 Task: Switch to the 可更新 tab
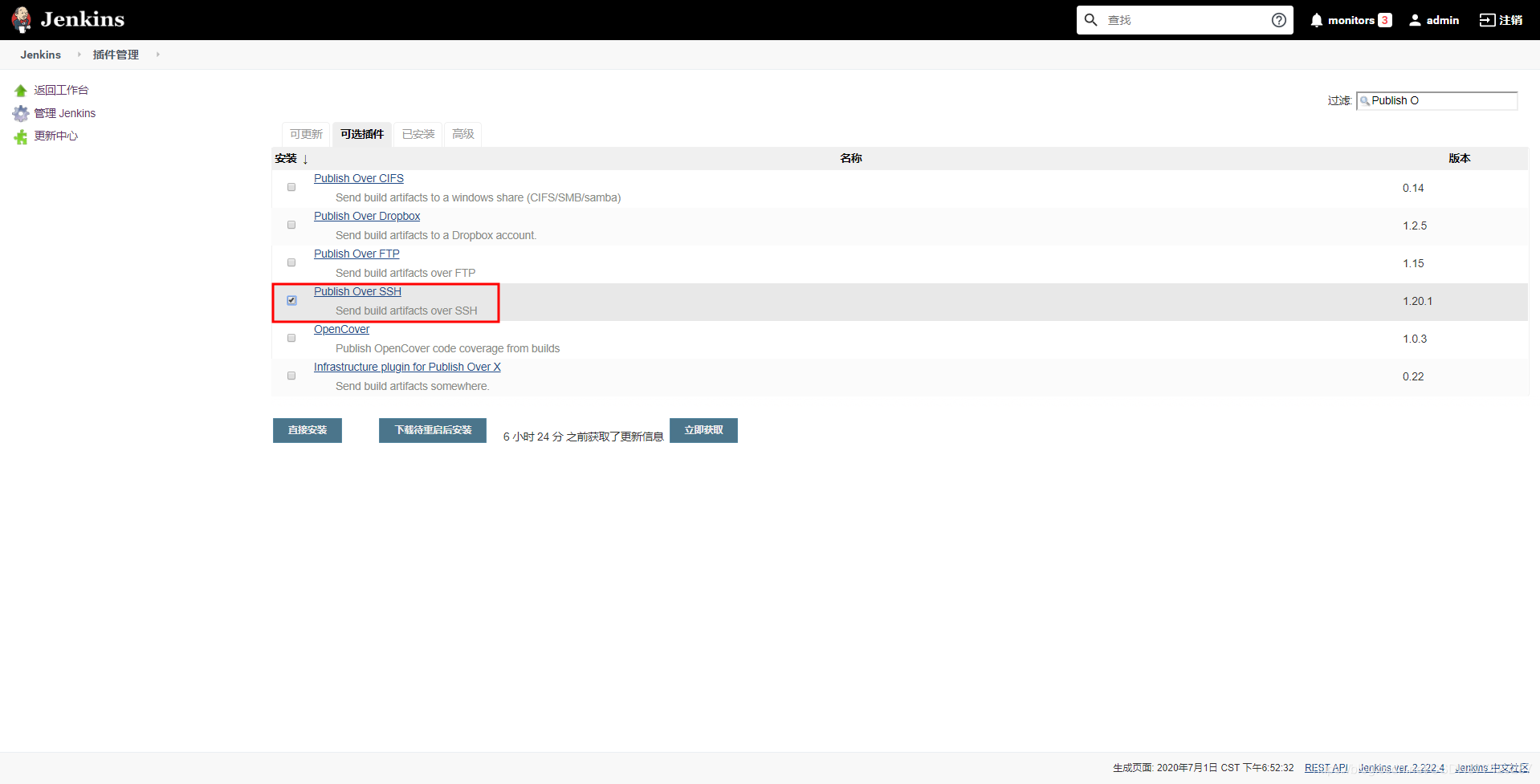tap(306, 134)
